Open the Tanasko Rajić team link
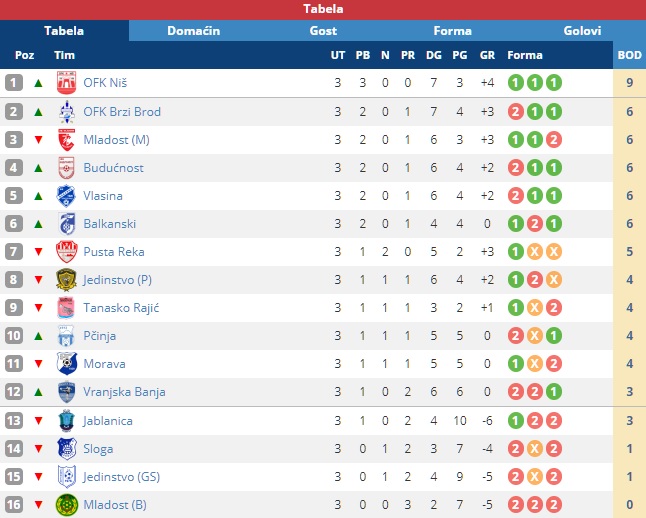646x518 pixels. point(121,308)
